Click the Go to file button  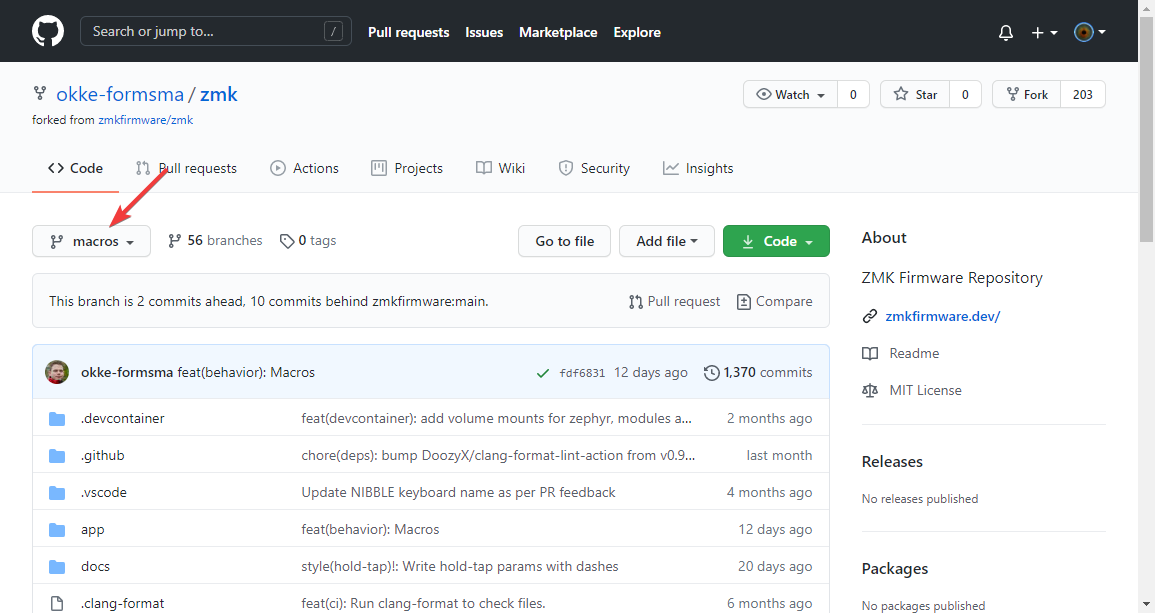pyautogui.click(x=564, y=241)
